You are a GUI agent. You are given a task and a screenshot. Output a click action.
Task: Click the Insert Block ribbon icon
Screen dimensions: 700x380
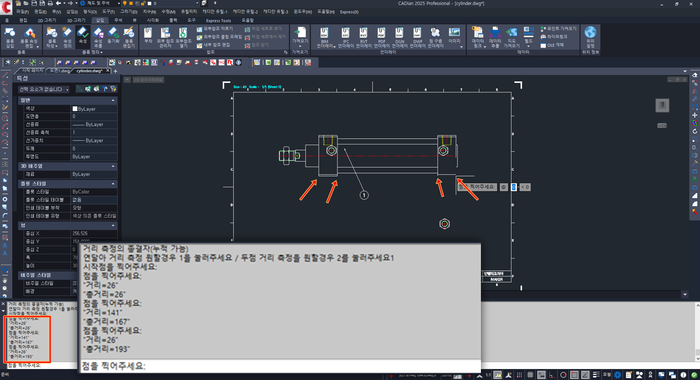pos(10,38)
